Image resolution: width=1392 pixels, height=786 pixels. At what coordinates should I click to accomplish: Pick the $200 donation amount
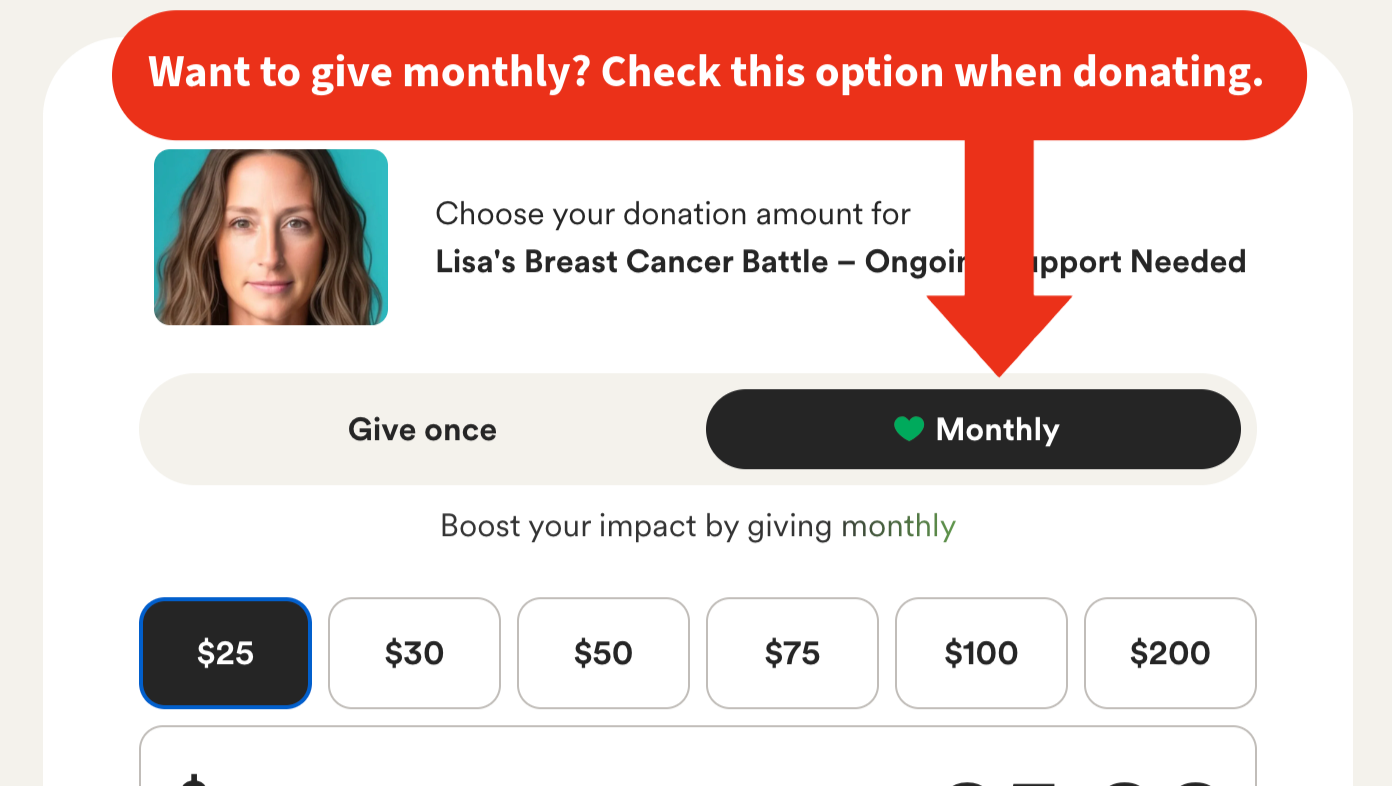click(1170, 653)
